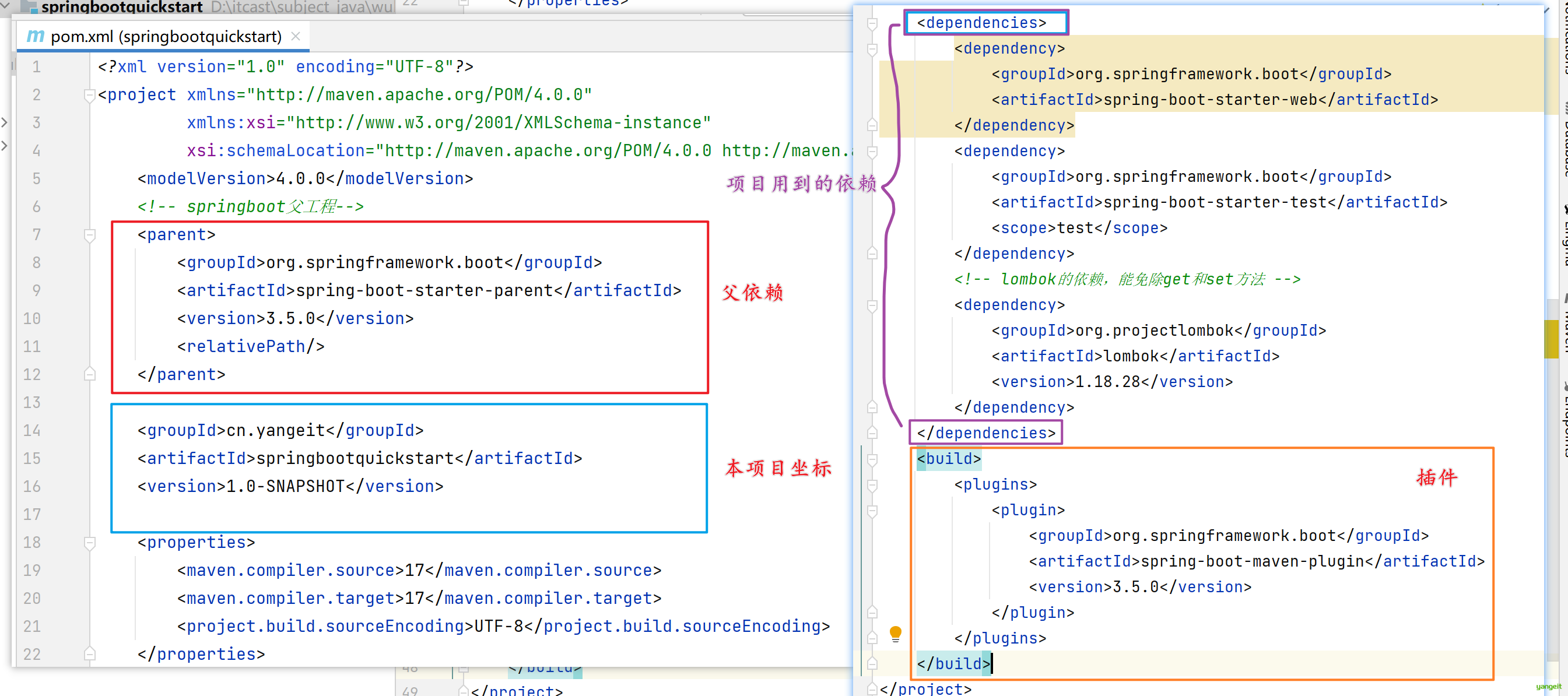Click the project.build.sourceEncoding UTF-8 line
Viewport: 1568px width, 696px height.
(503, 627)
